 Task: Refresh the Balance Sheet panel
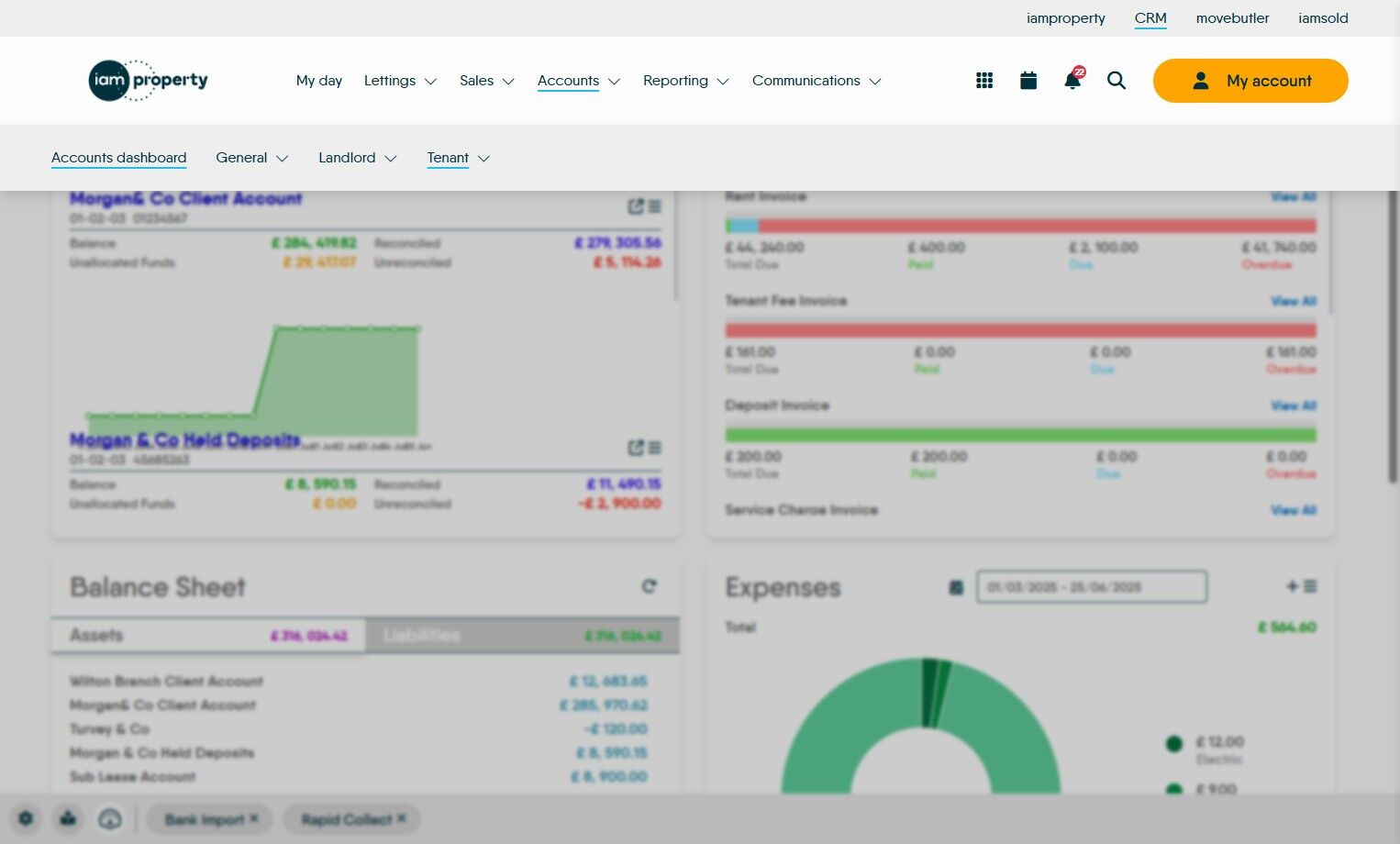[x=650, y=586]
